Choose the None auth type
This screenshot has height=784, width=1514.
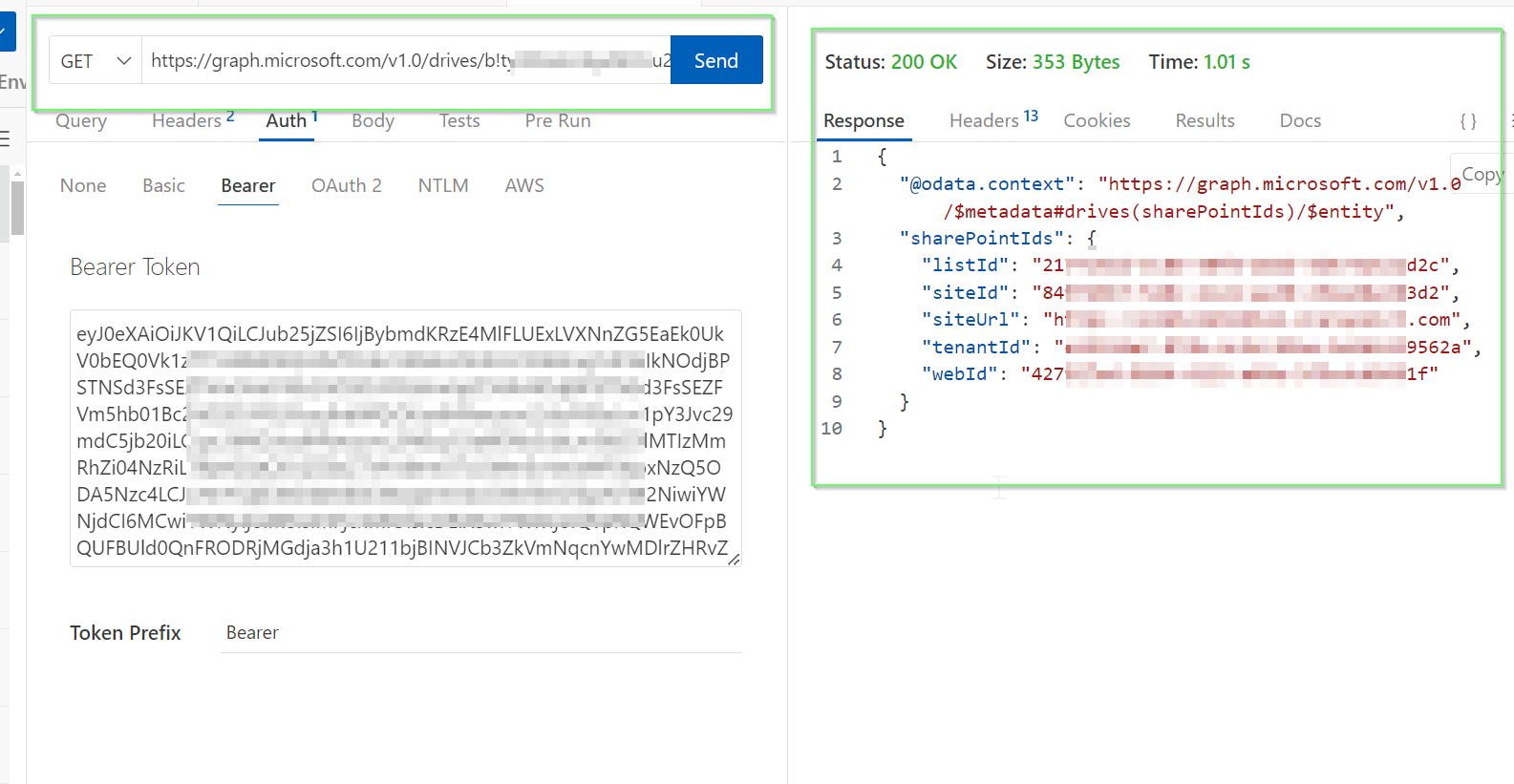click(x=83, y=186)
